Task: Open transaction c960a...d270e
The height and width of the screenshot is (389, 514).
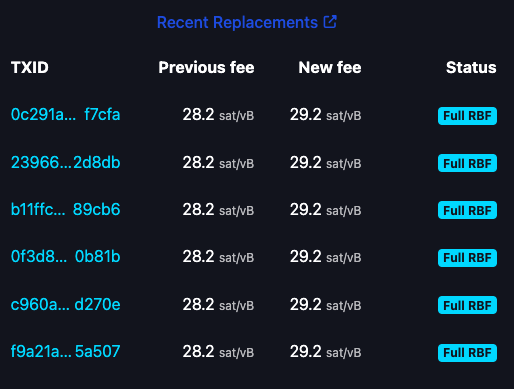Action: (65, 305)
